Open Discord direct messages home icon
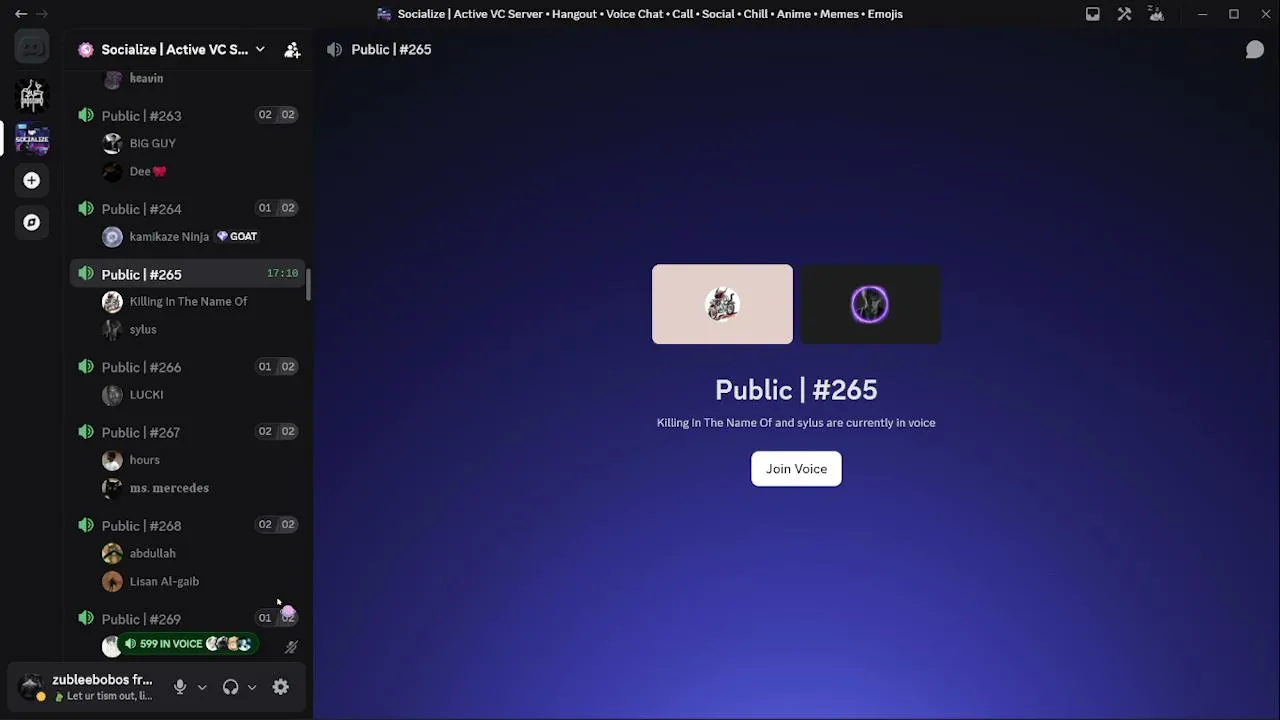The width and height of the screenshot is (1280, 720). click(32, 47)
